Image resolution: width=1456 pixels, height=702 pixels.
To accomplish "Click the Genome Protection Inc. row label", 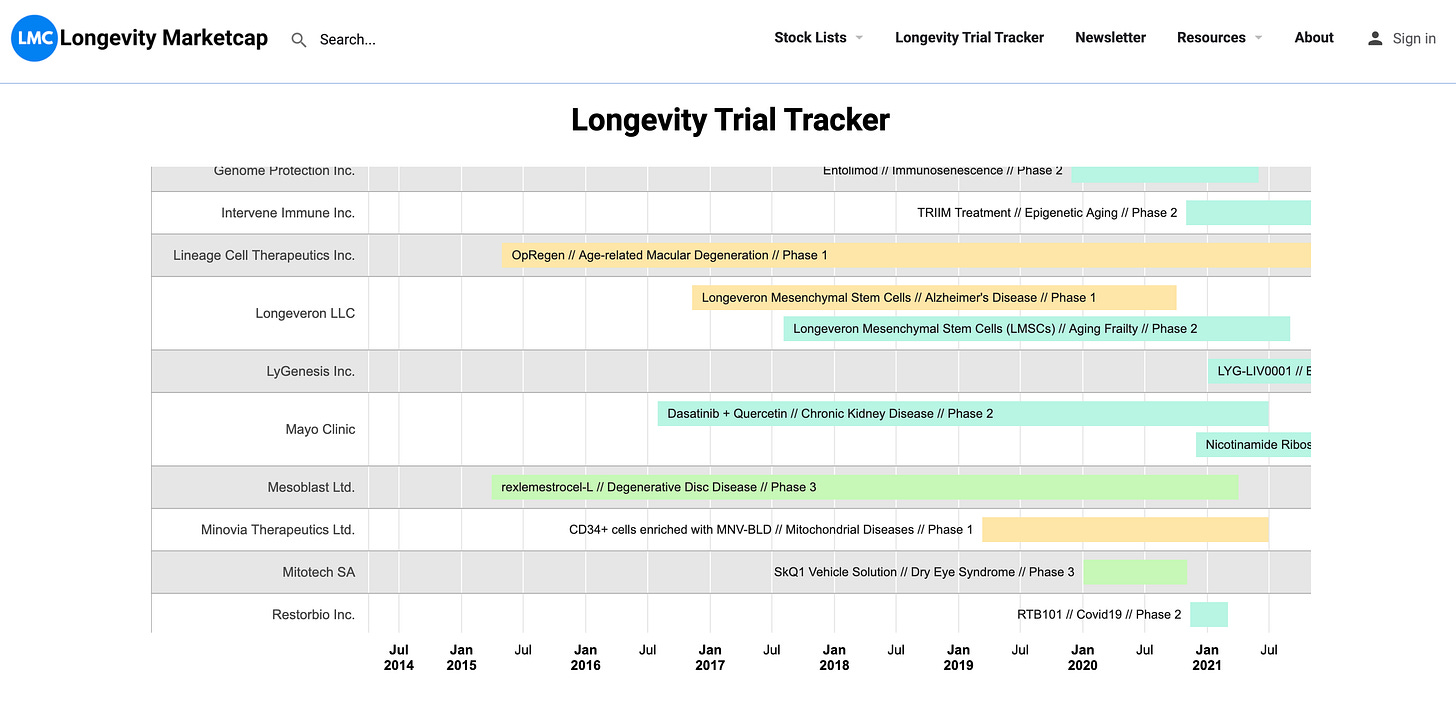I will (x=284, y=171).
